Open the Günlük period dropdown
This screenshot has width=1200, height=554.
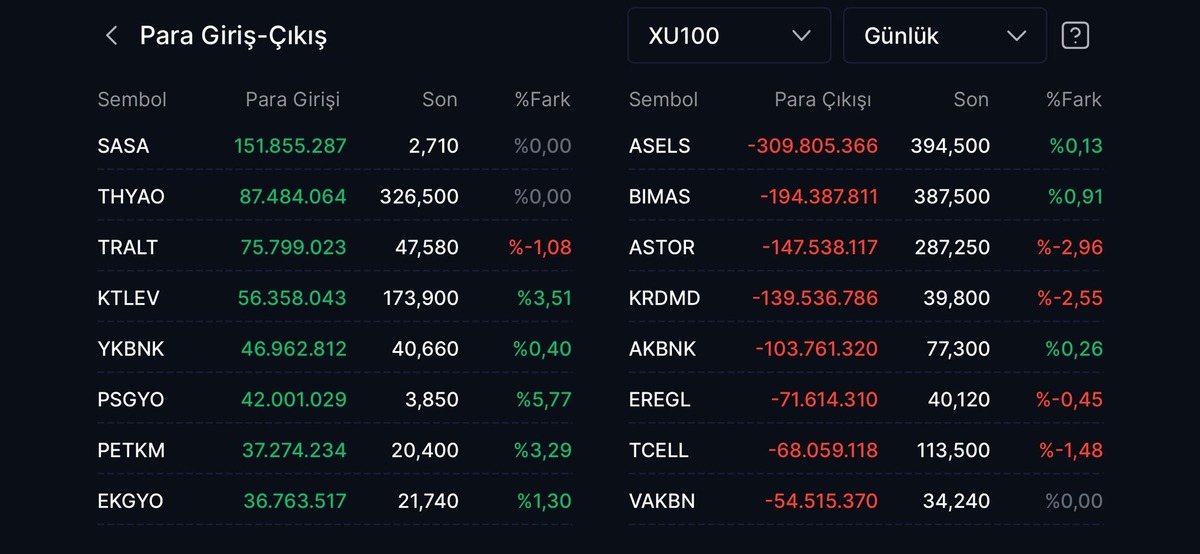(945, 36)
